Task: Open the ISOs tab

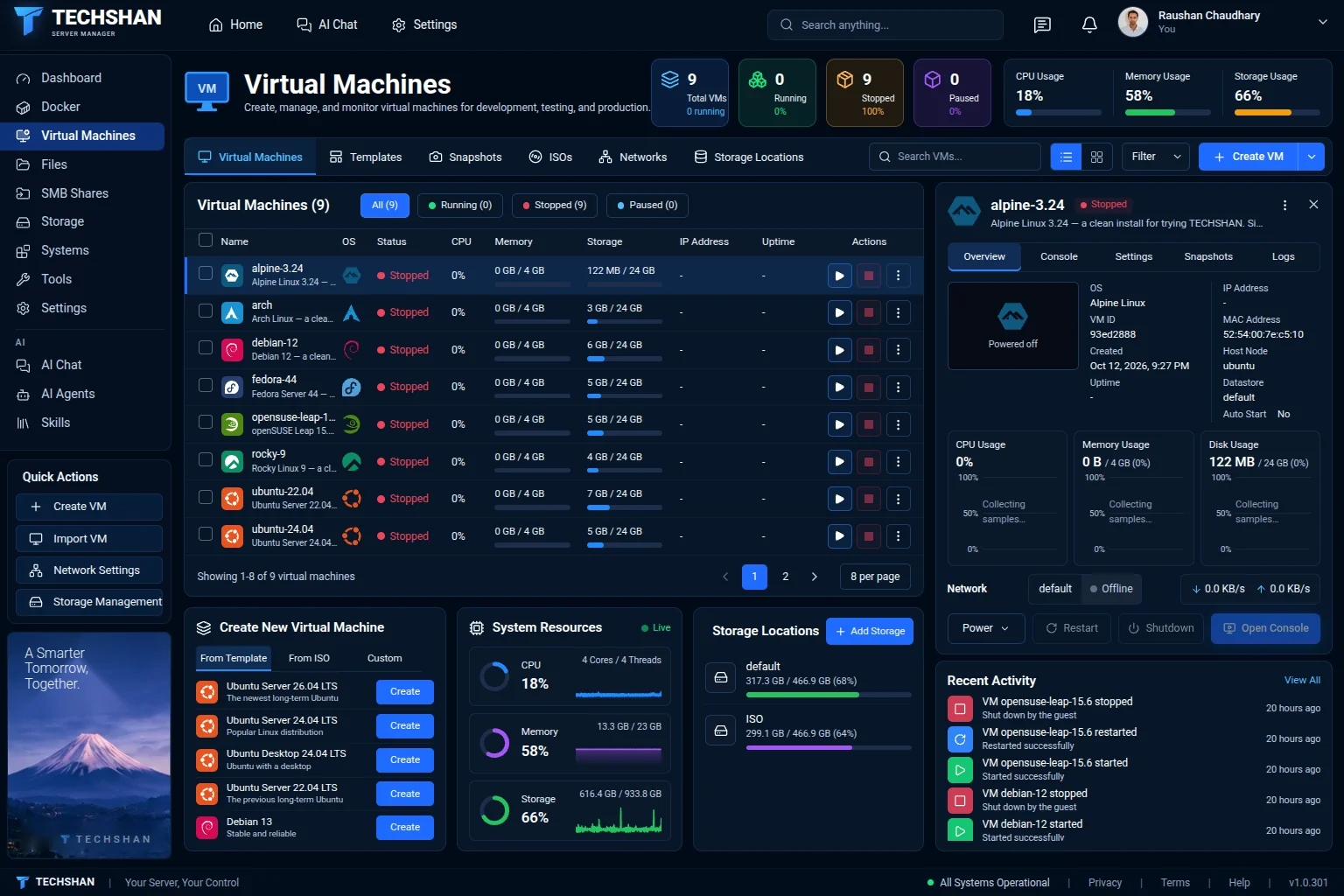Action: click(550, 157)
